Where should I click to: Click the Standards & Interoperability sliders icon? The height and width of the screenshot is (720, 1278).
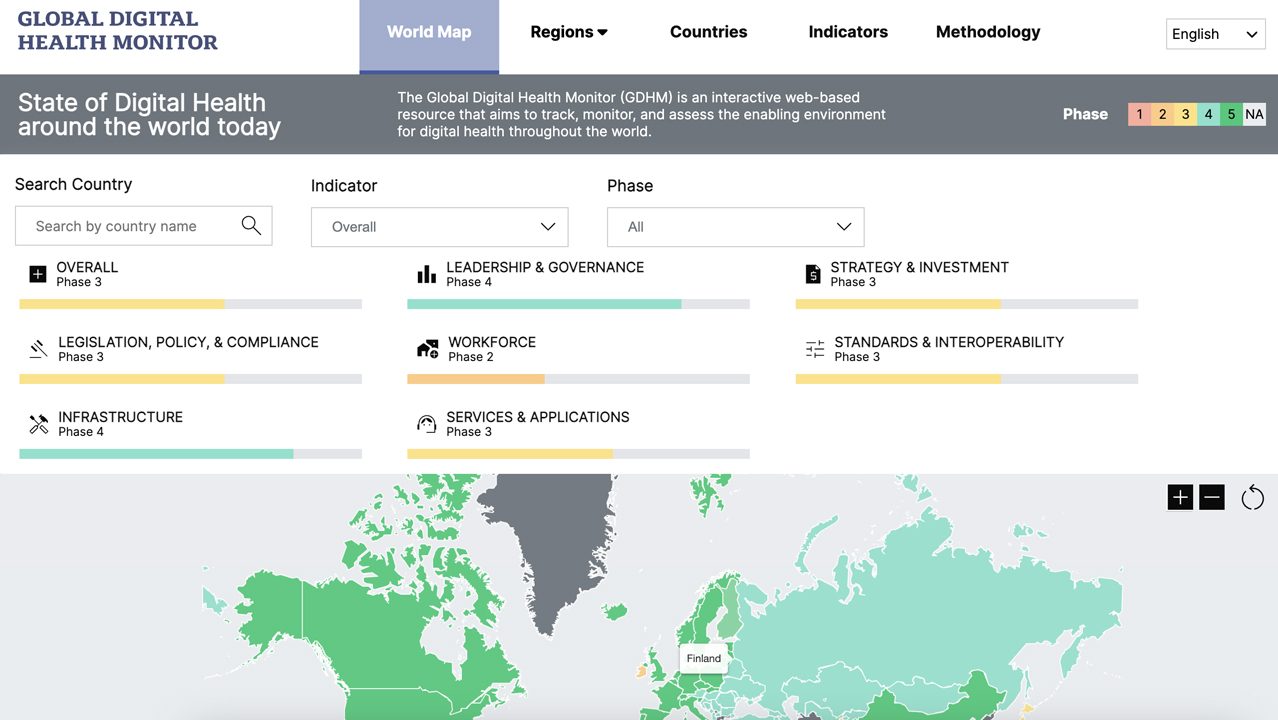815,349
